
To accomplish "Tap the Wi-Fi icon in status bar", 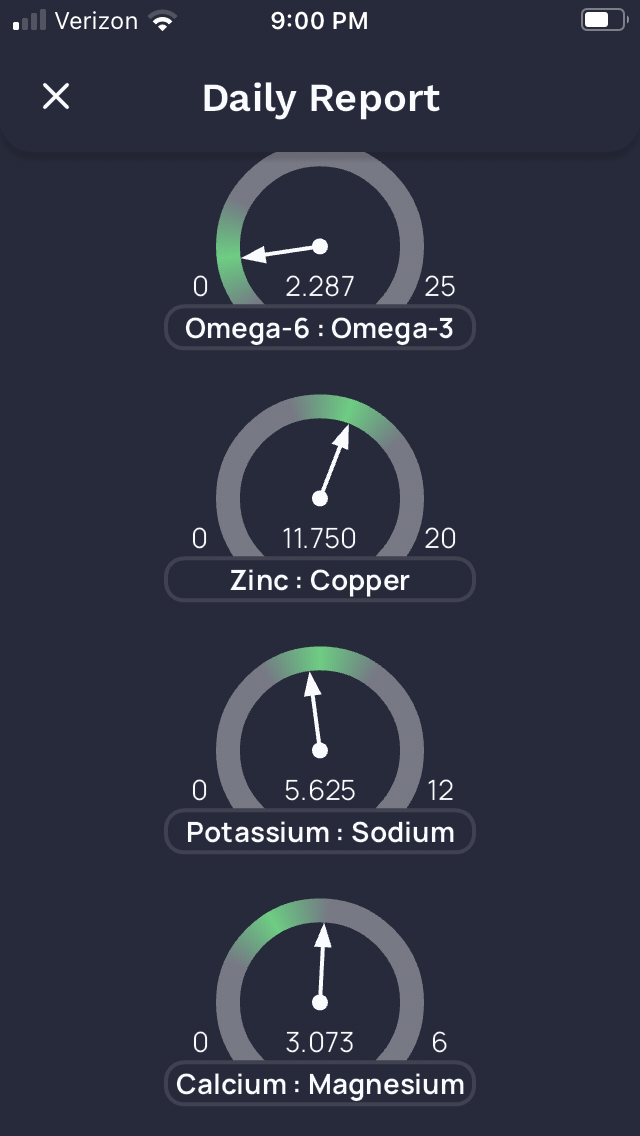I will click(164, 21).
